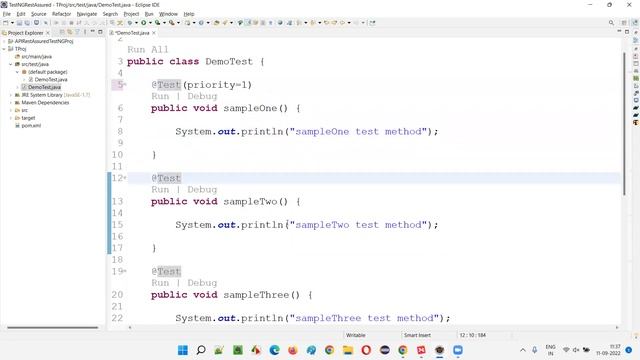Open the Project menu
The width and height of the screenshot is (640, 360).
[131, 14]
